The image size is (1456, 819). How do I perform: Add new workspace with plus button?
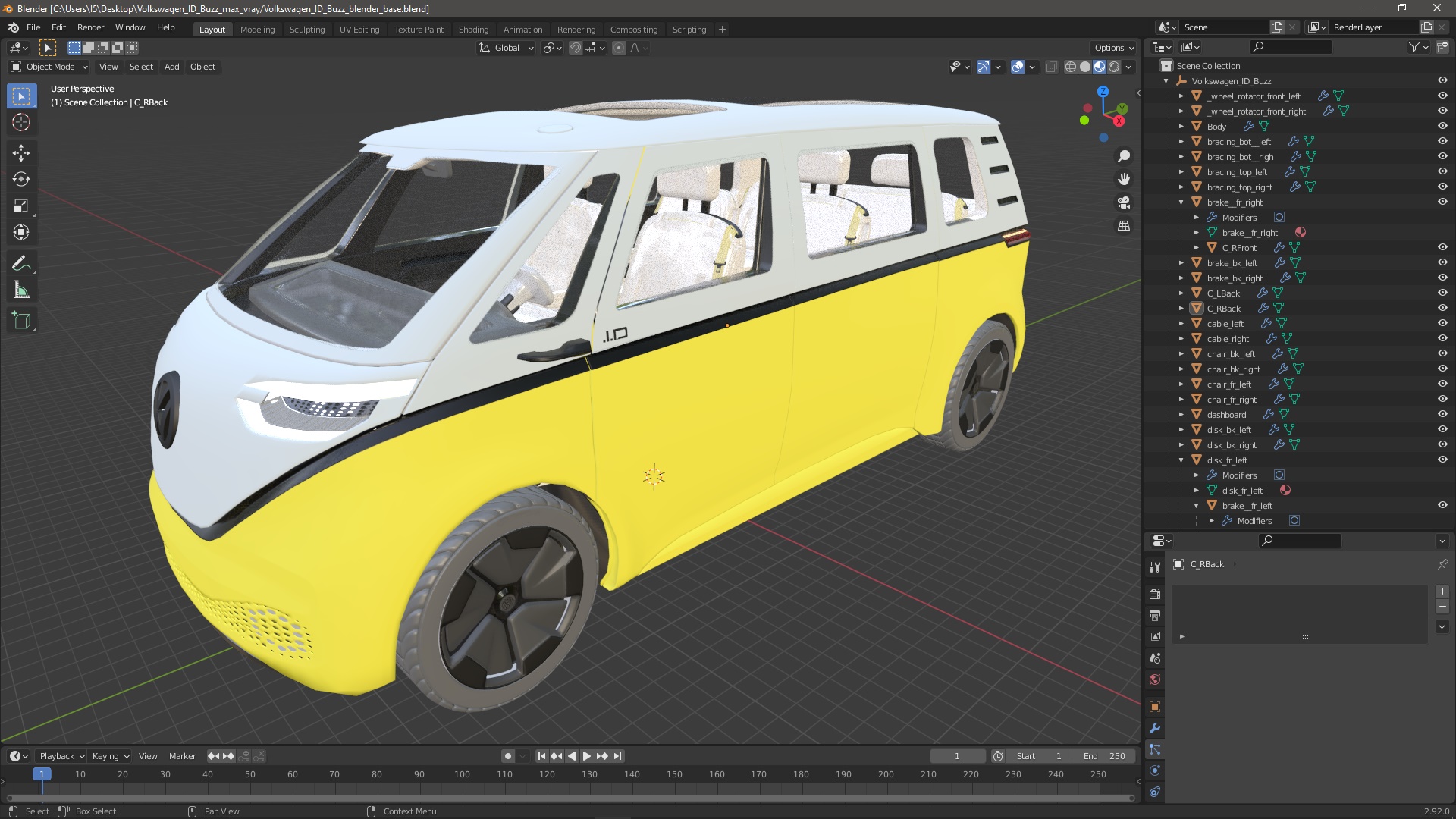[x=722, y=30]
